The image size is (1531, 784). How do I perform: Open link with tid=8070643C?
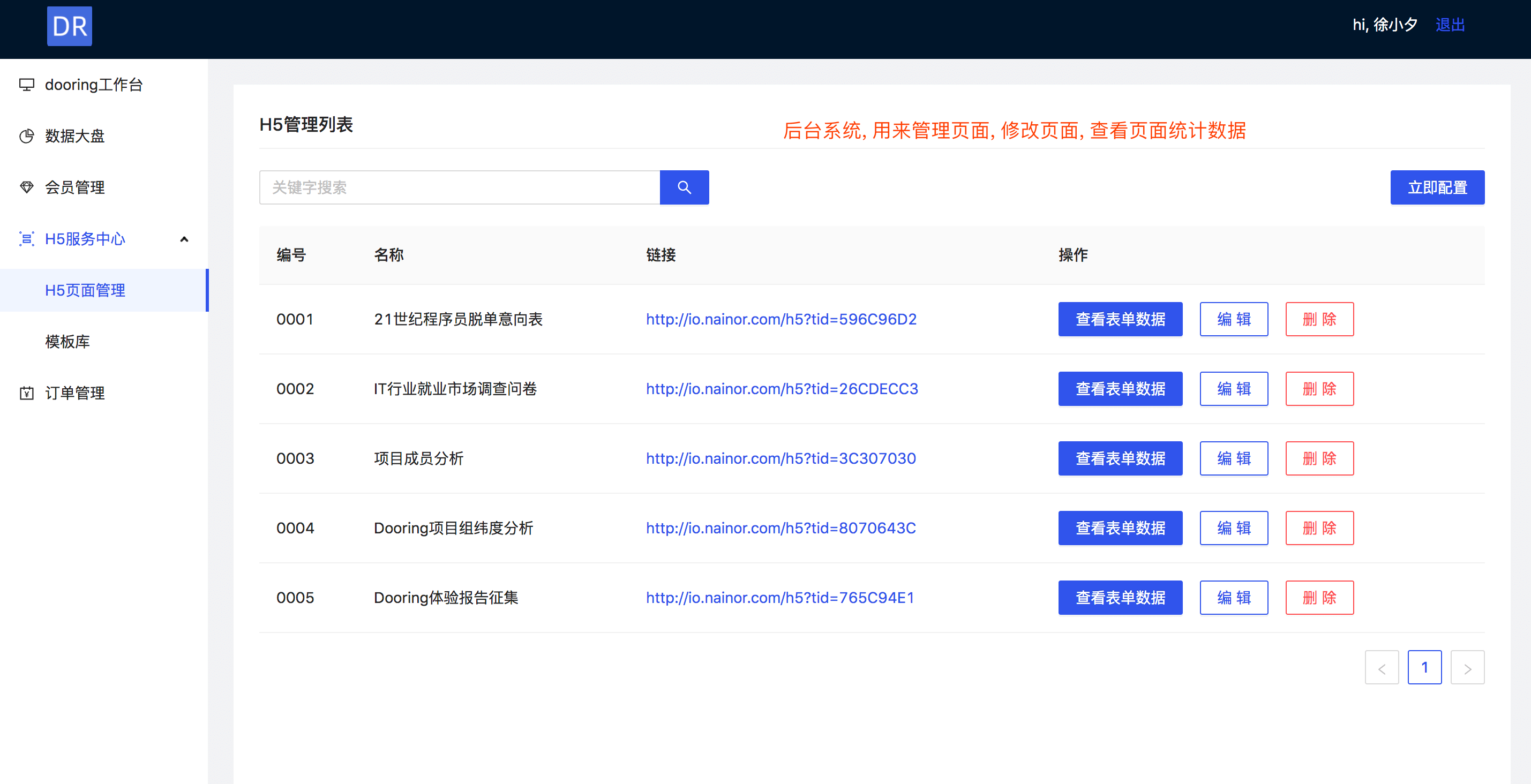click(780, 528)
